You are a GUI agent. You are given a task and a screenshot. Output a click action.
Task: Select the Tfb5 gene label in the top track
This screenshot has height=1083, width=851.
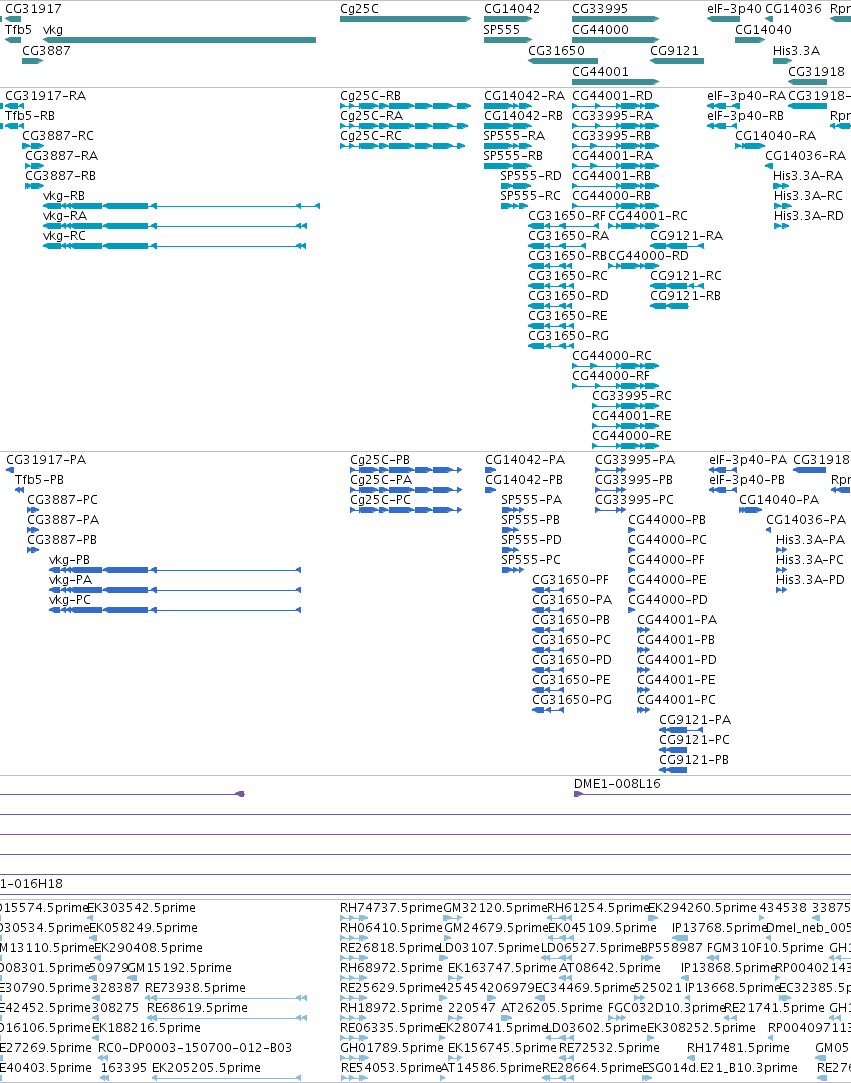coord(19,30)
